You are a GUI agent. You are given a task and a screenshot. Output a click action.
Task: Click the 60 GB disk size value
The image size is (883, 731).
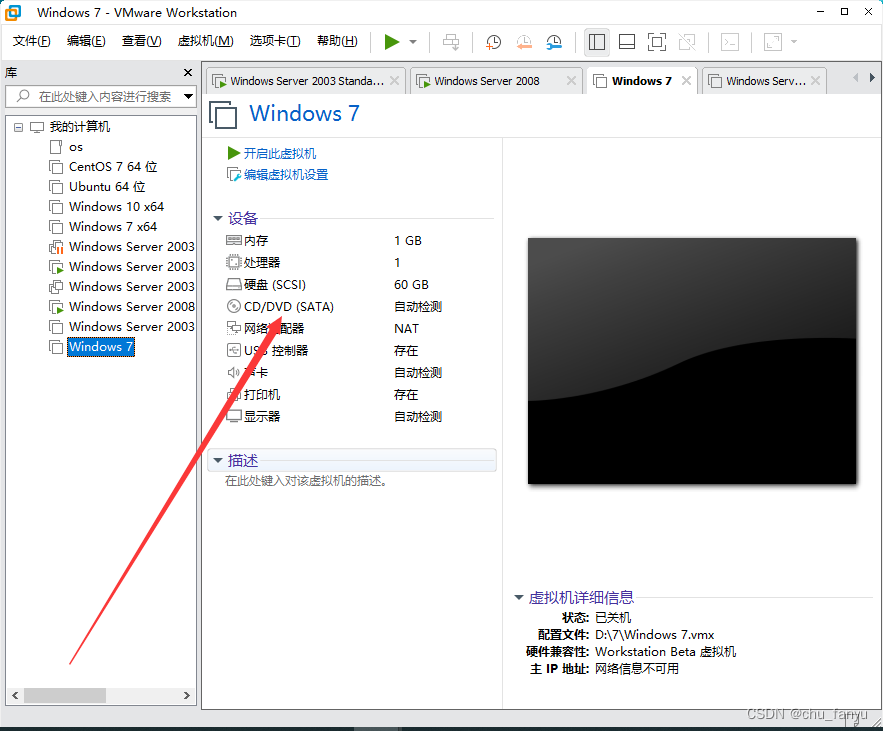[411, 284]
